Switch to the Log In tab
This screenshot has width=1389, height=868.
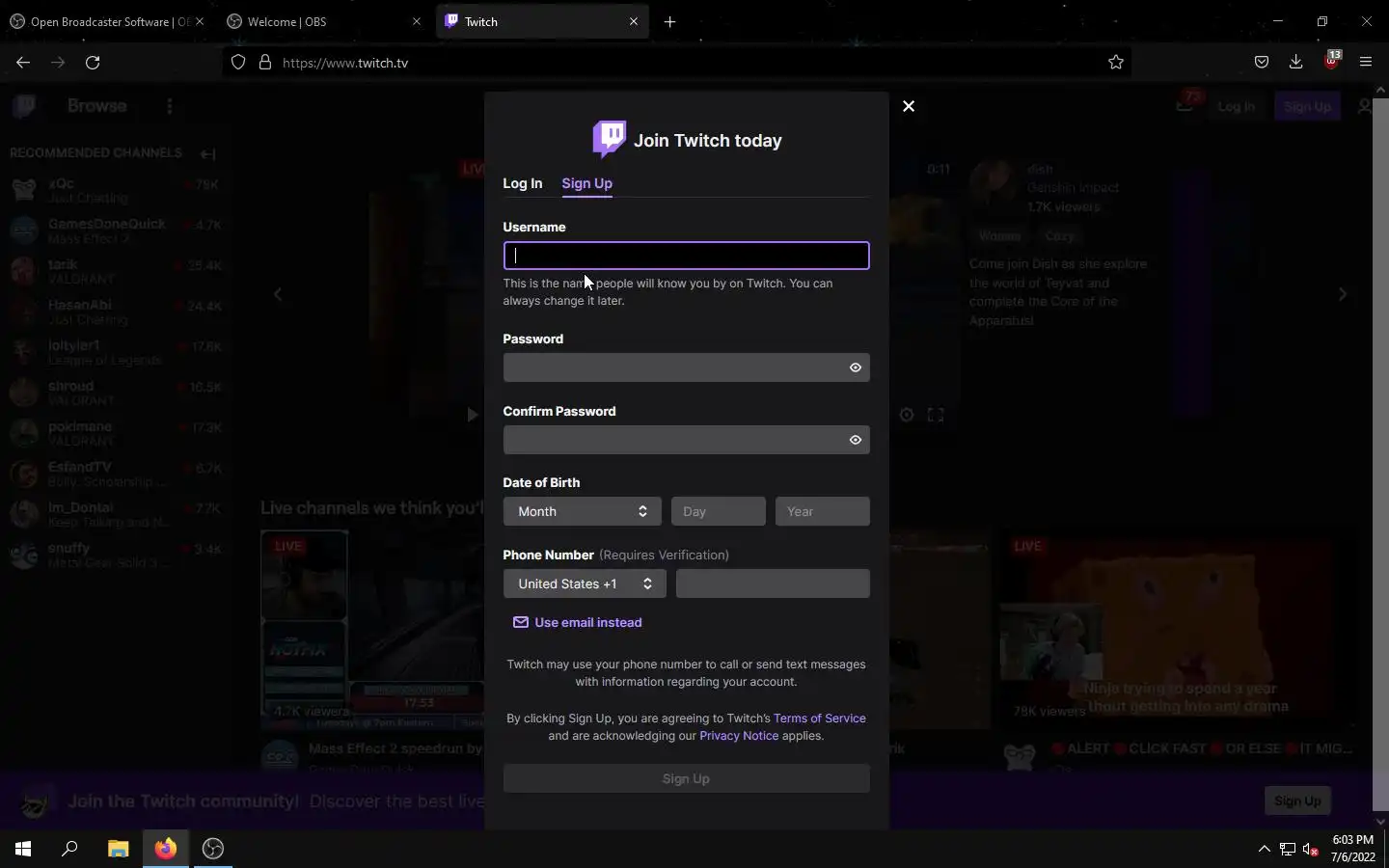coord(523,183)
